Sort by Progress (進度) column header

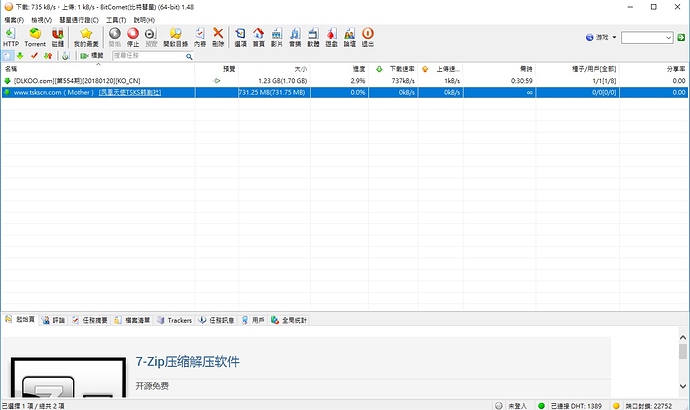click(x=339, y=69)
